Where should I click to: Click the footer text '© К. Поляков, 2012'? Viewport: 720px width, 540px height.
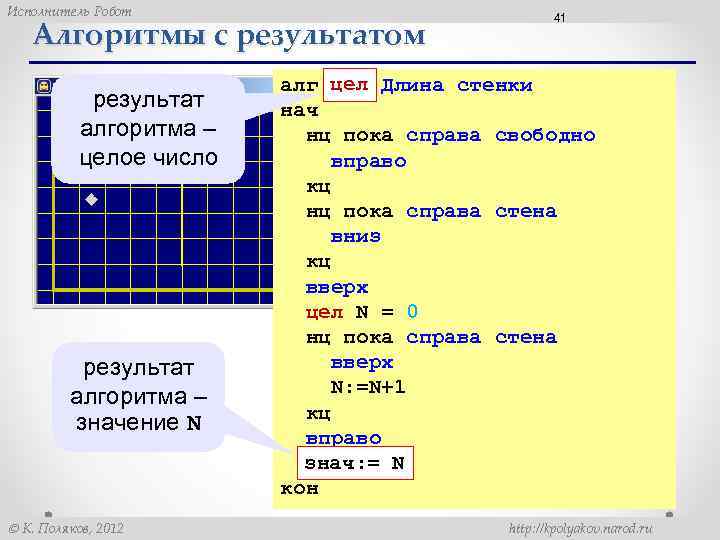67,529
